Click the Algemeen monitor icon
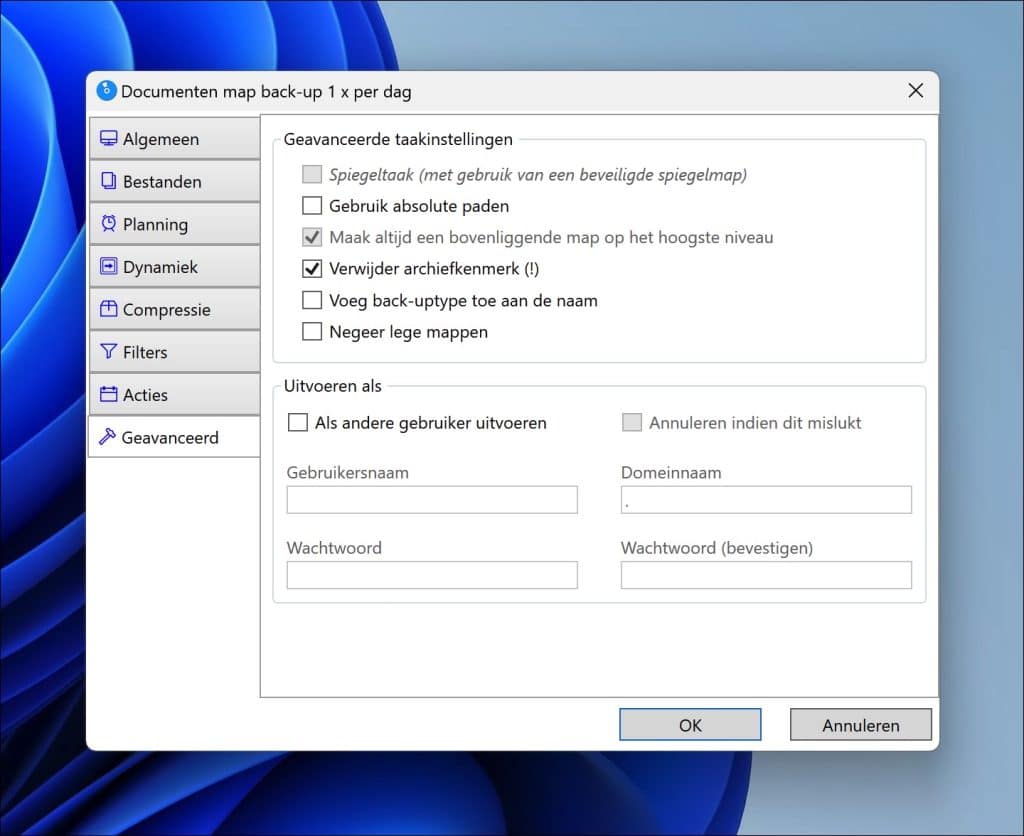The image size is (1024, 836). 108,138
